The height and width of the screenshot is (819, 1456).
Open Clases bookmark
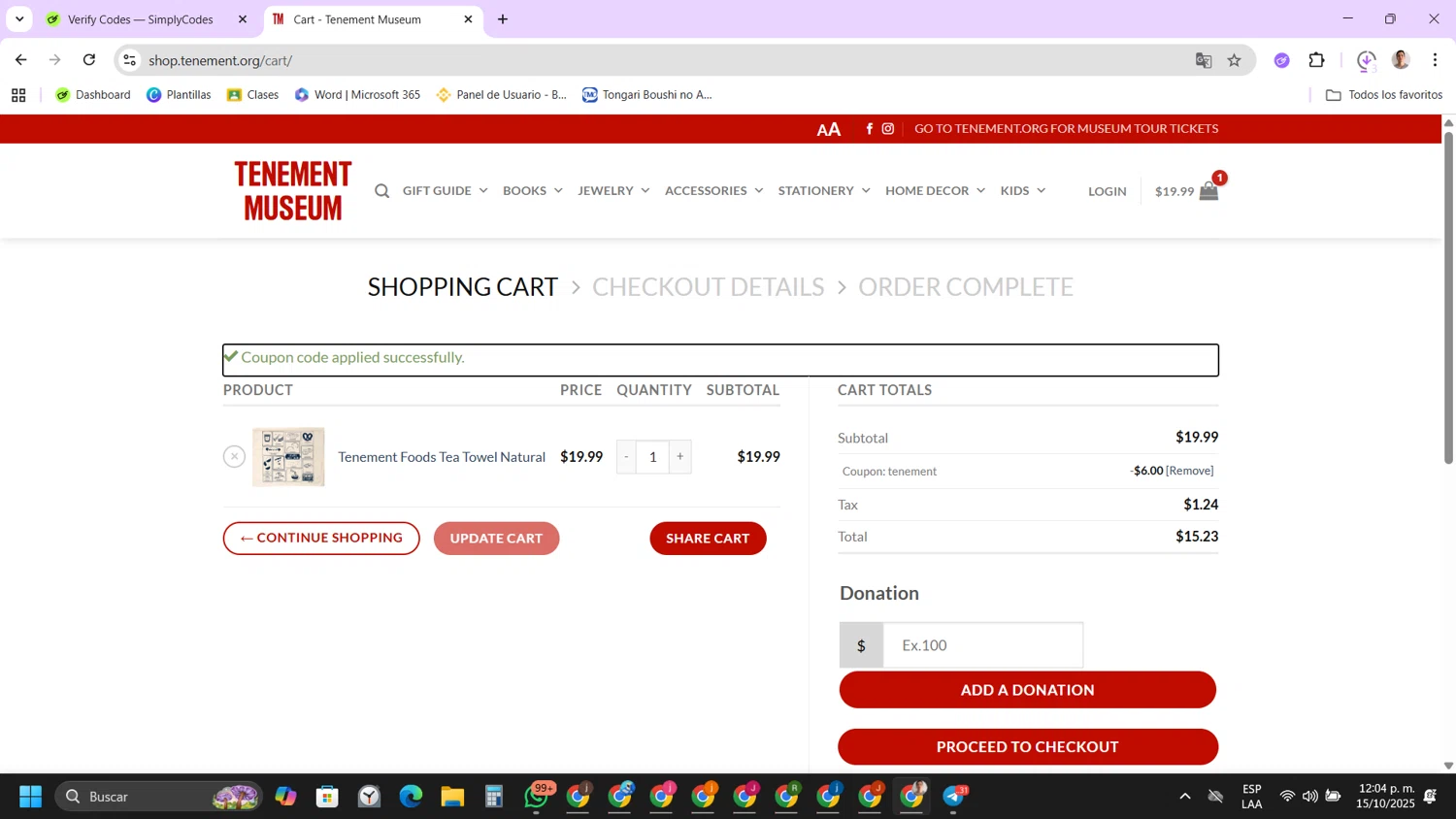252,95
